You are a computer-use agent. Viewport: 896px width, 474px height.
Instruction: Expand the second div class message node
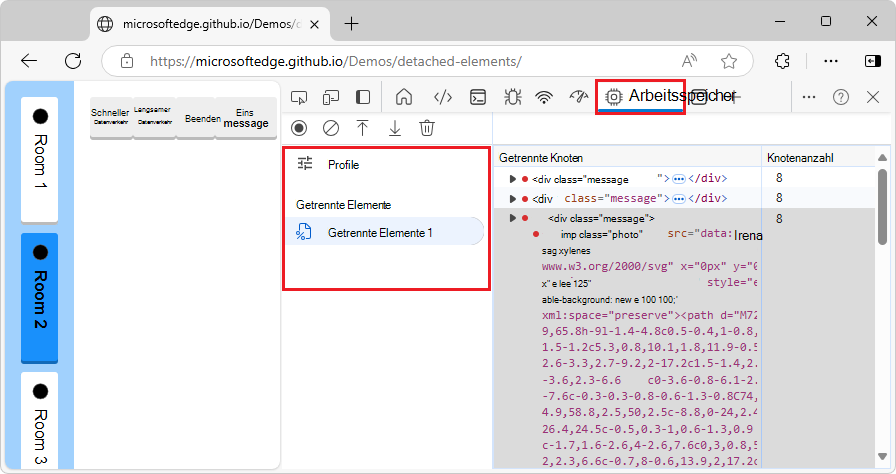coord(513,198)
